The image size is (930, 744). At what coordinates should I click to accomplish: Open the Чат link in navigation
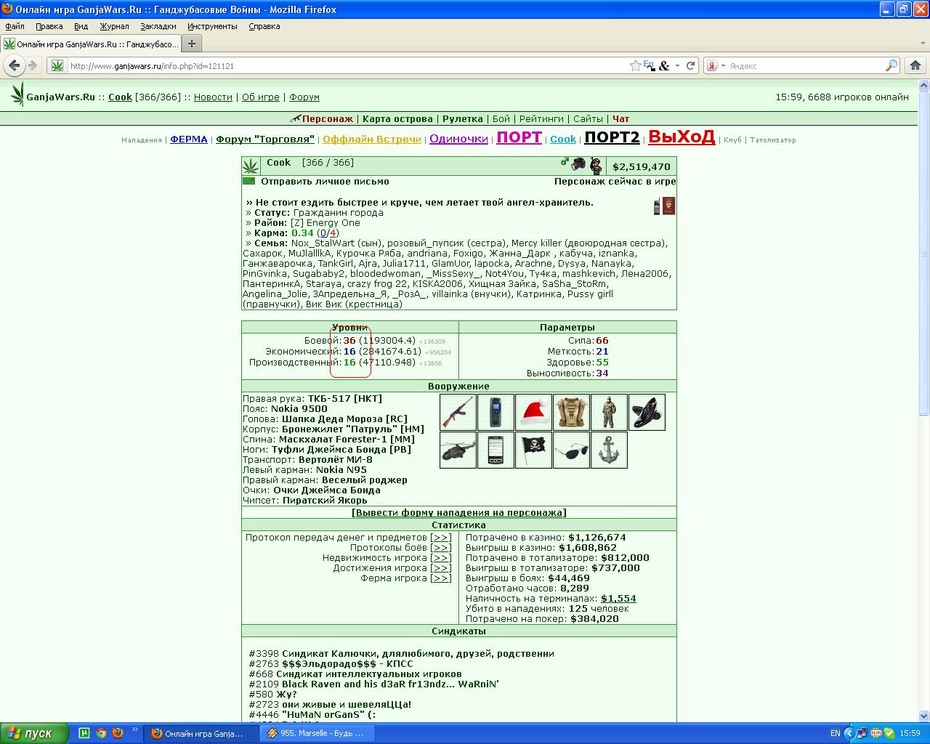620,119
